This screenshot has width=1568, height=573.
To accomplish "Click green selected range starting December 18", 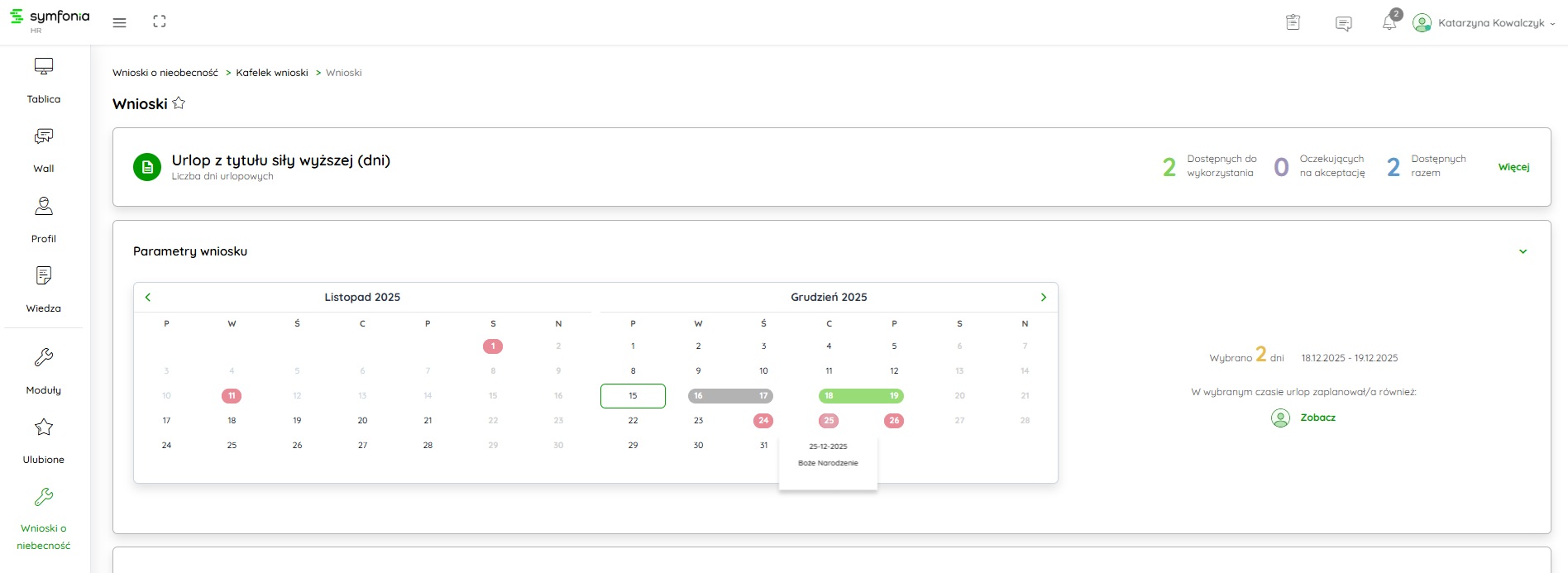I will pyautogui.click(x=829, y=396).
